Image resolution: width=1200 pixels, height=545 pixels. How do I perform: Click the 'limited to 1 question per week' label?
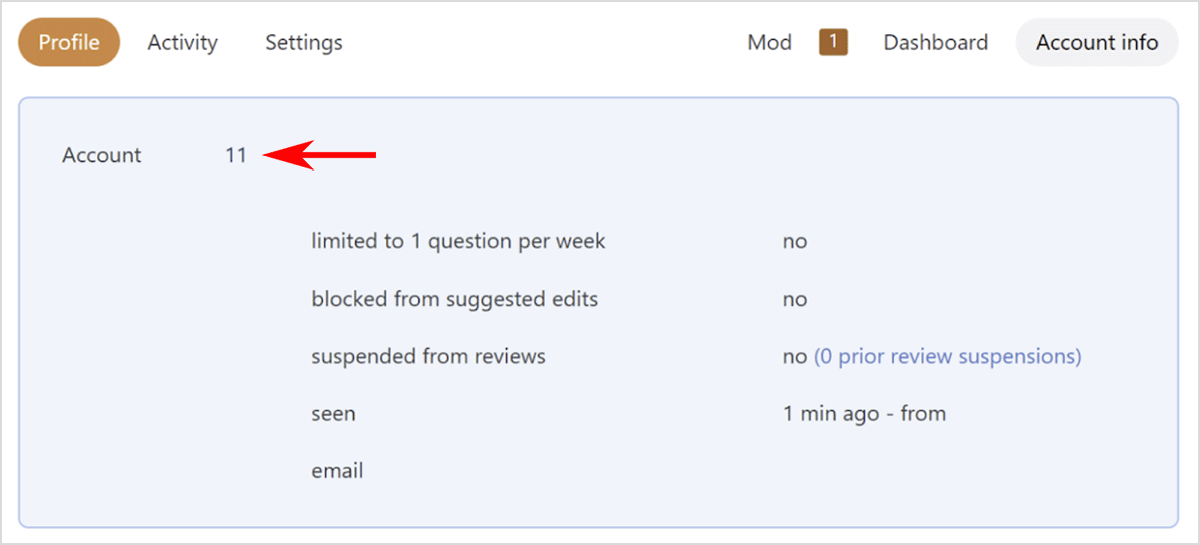tap(458, 241)
